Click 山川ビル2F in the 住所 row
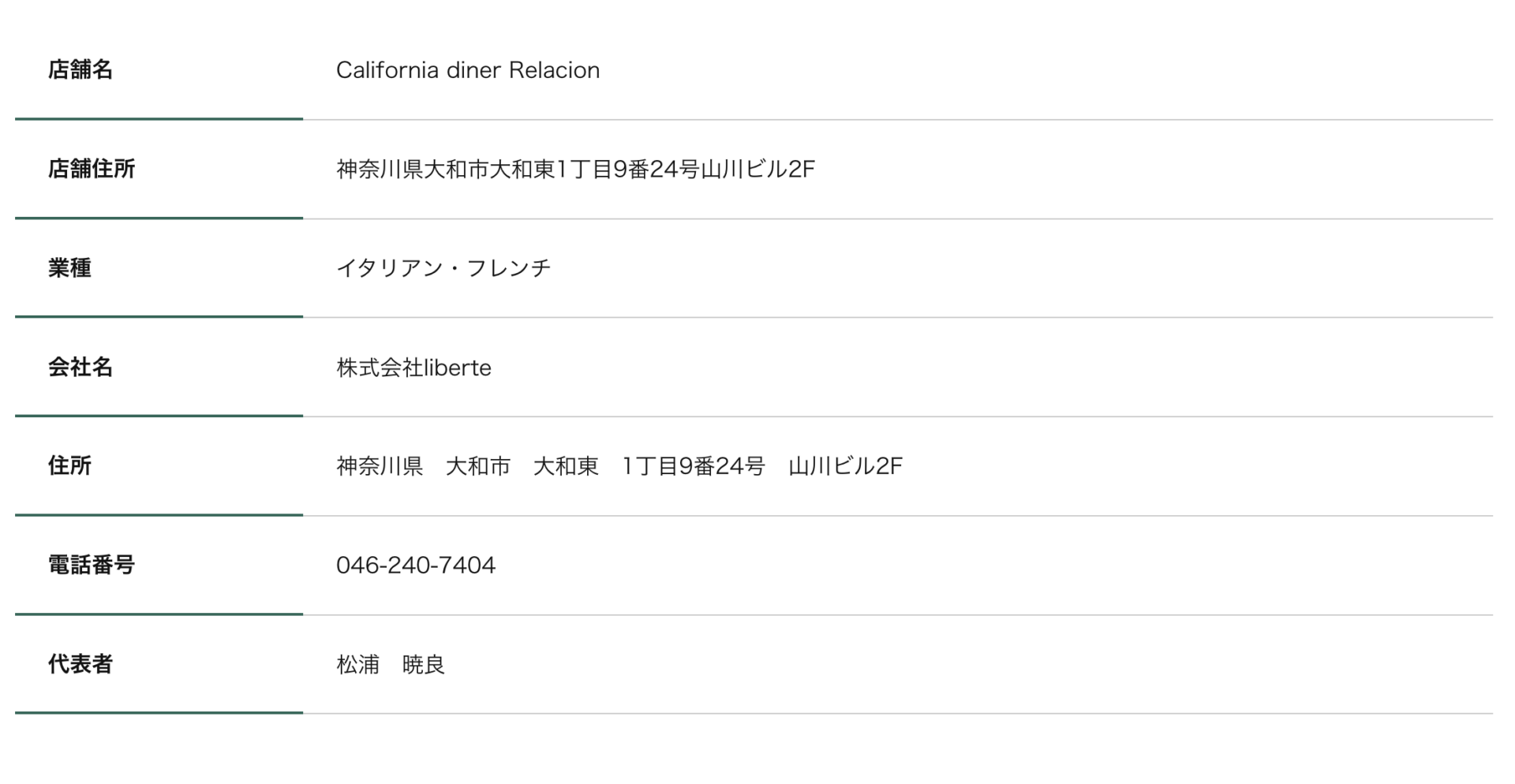This screenshot has height=784, width=1515. click(x=845, y=467)
